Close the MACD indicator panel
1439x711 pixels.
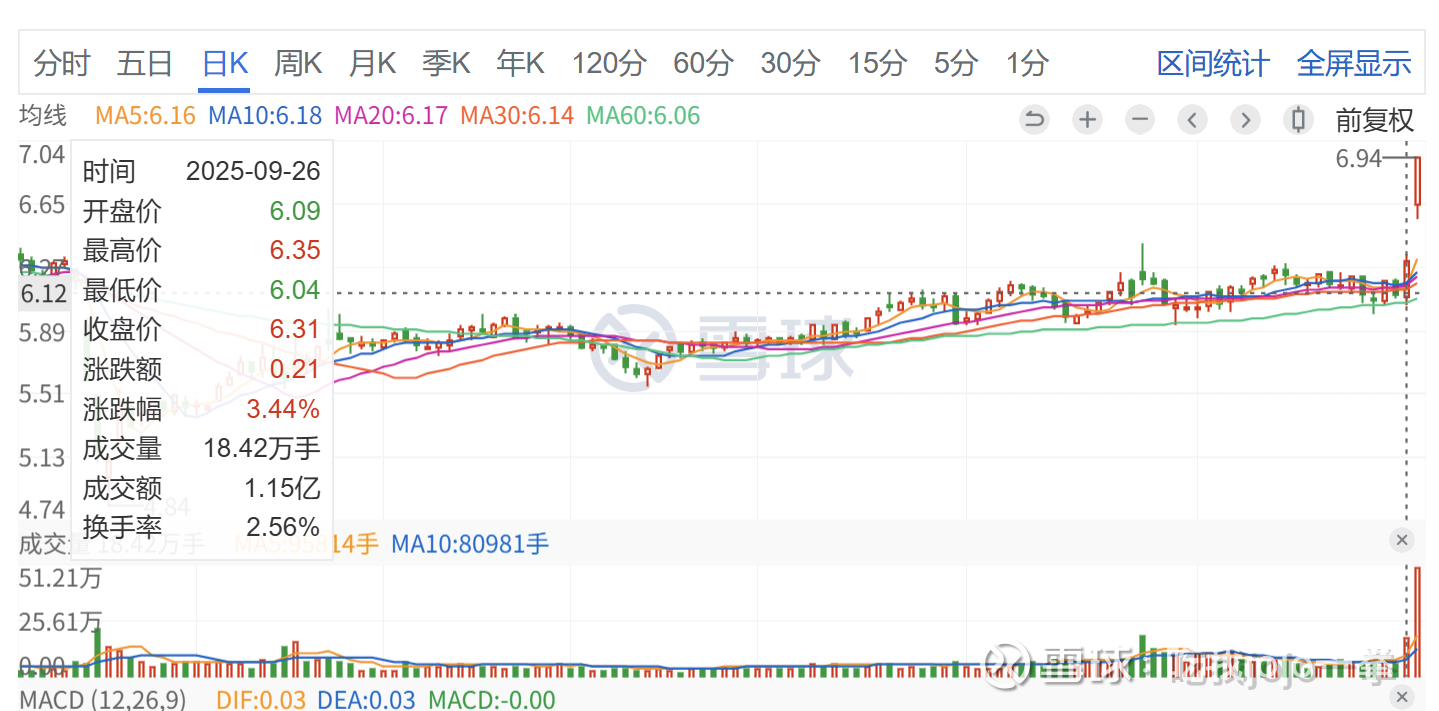pyautogui.click(x=1402, y=697)
